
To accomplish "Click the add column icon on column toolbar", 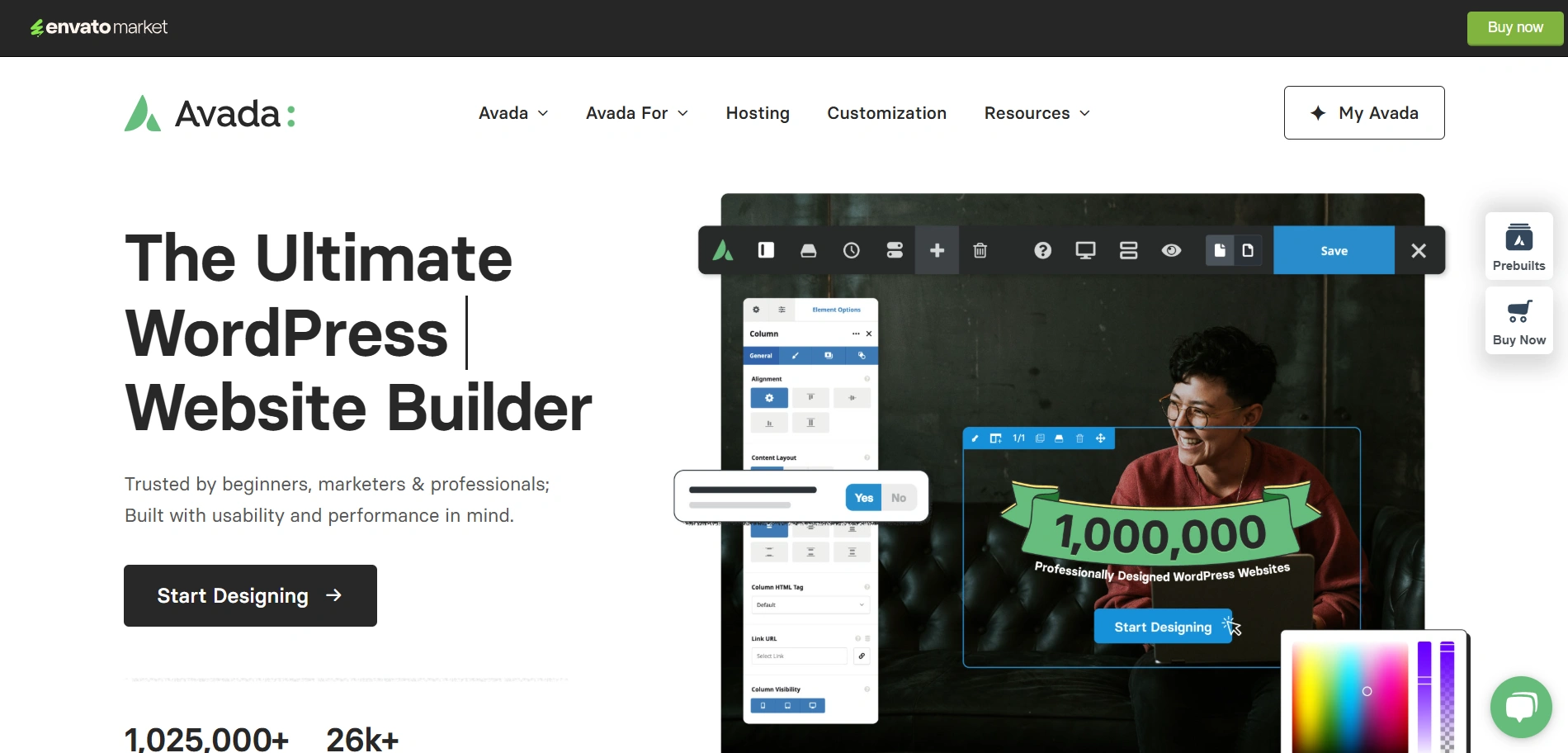I will [x=995, y=438].
